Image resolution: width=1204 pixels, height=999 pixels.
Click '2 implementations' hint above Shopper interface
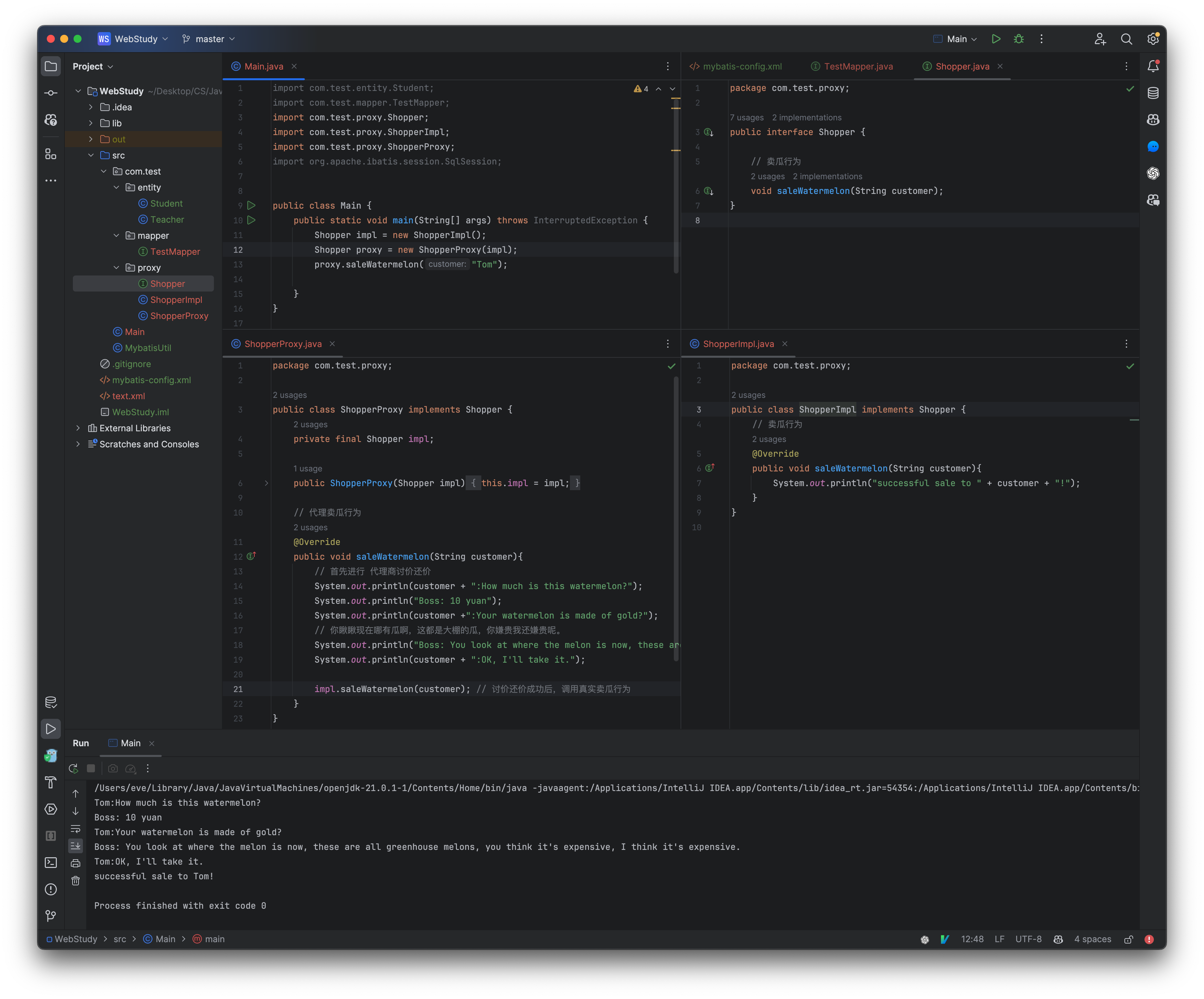click(807, 118)
